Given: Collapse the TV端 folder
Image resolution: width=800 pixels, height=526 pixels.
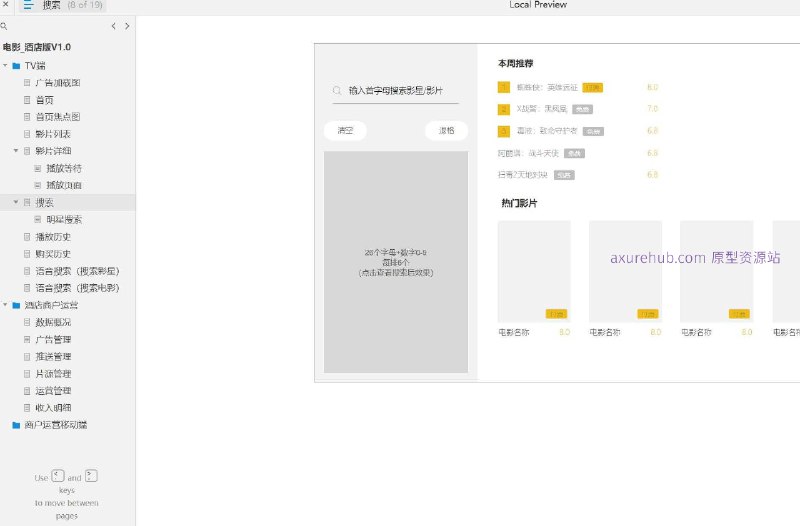Looking at the screenshot, I should [x=5, y=66].
